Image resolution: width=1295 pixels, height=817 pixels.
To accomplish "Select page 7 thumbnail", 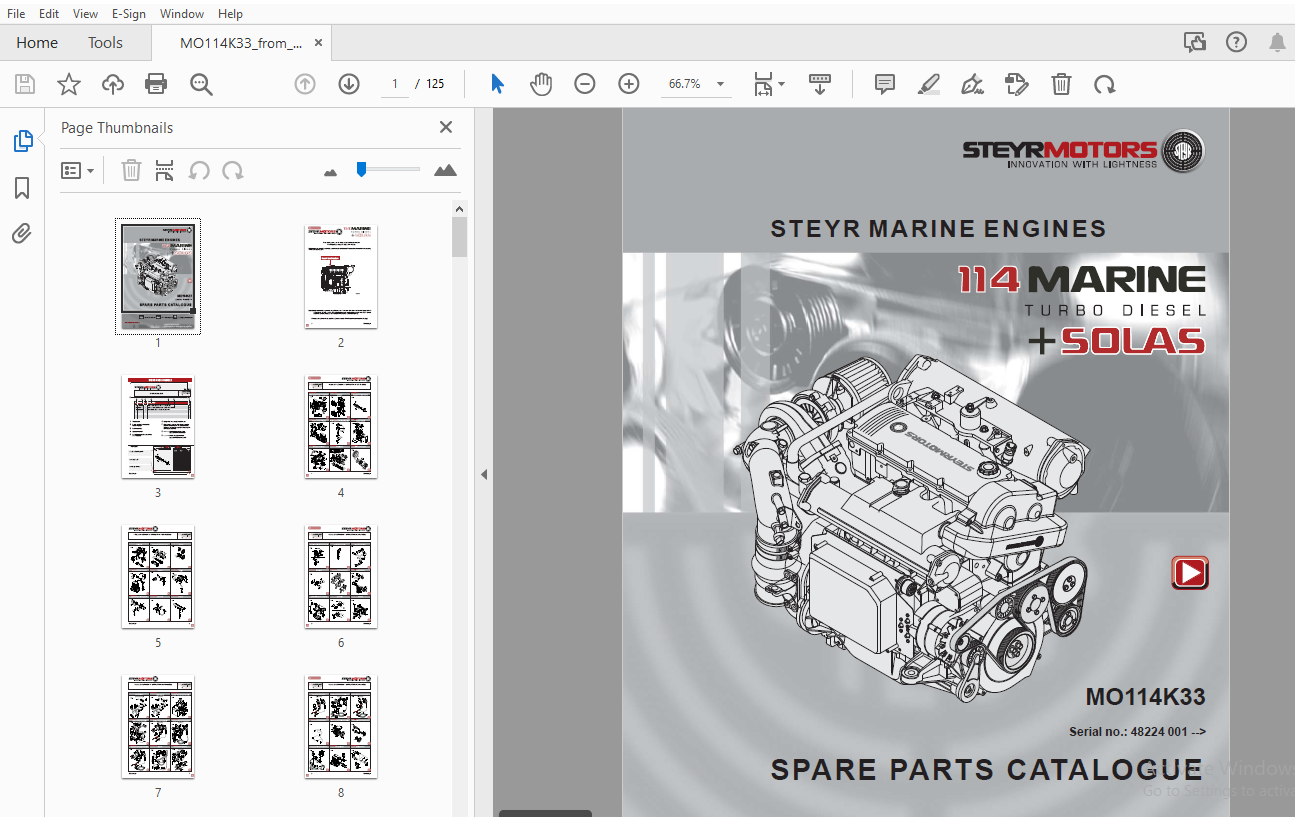I will [x=158, y=726].
